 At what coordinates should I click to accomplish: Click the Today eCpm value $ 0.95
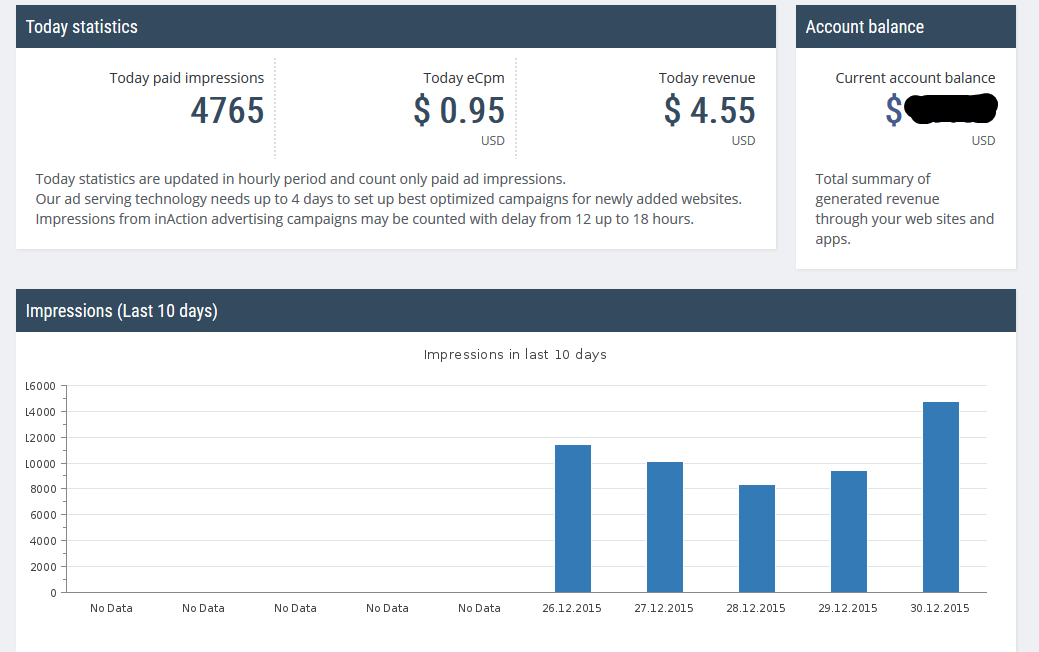coord(459,110)
